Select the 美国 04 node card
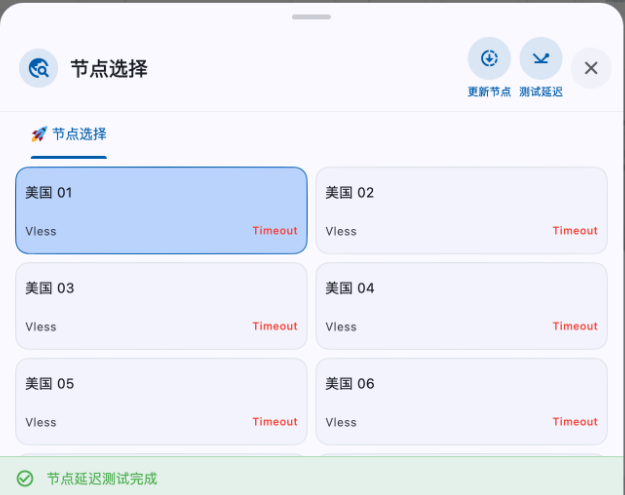This screenshot has height=495, width=625. 462,306
